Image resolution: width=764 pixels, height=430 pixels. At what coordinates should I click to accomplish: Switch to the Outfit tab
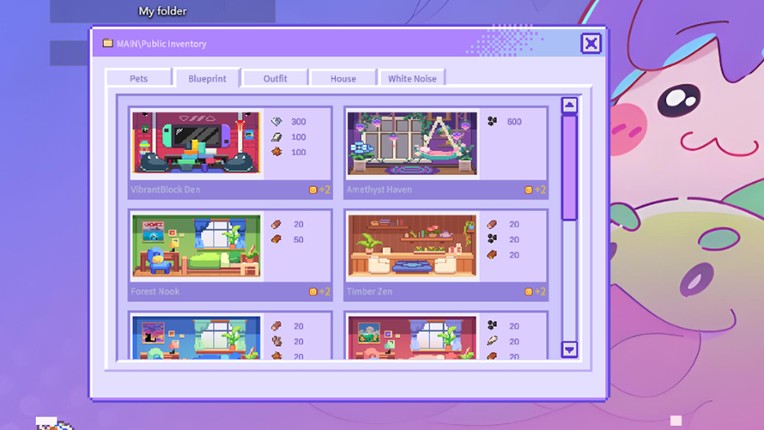tap(275, 78)
